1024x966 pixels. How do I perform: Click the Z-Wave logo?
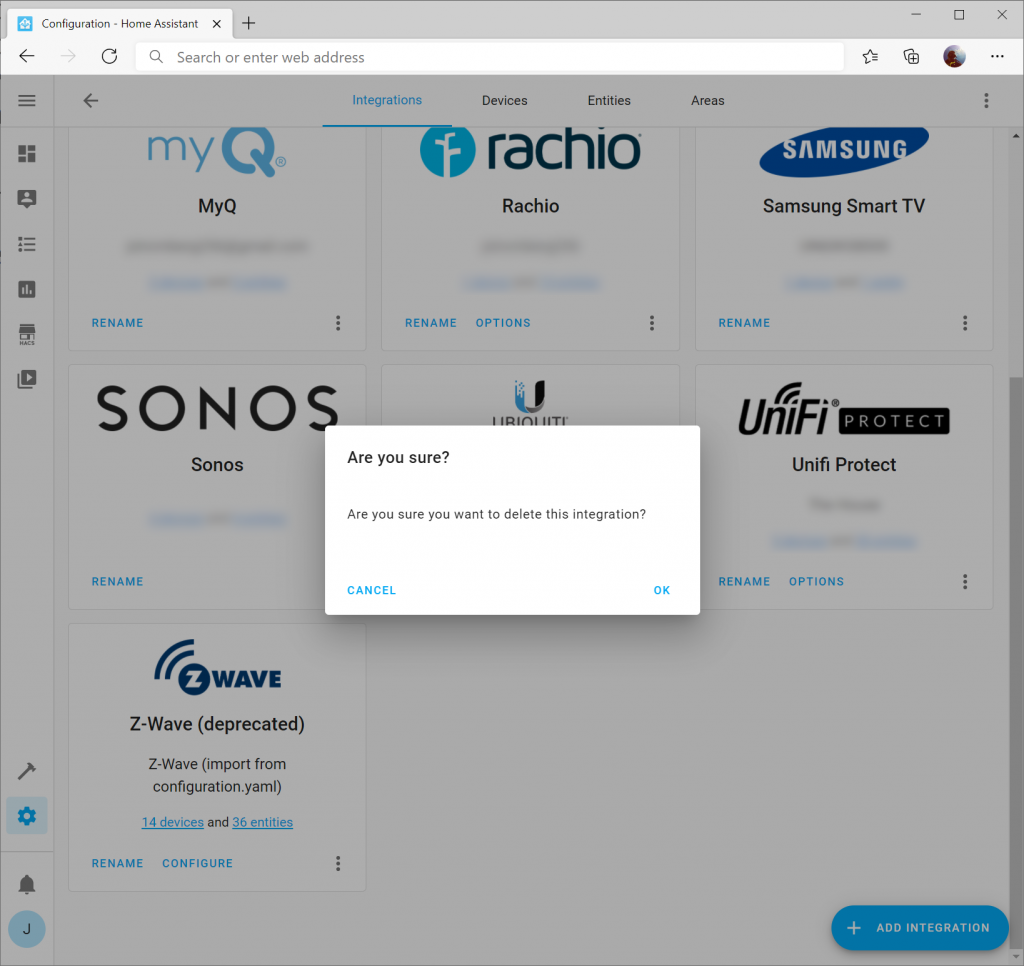tap(217, 667)
